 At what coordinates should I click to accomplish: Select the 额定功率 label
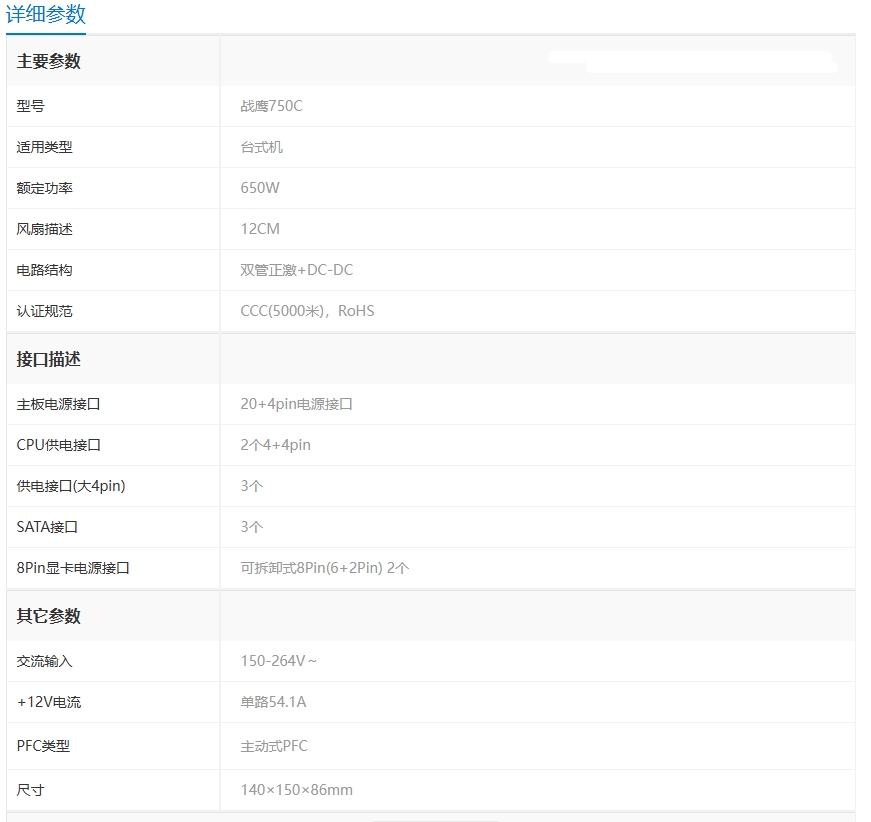44,188
